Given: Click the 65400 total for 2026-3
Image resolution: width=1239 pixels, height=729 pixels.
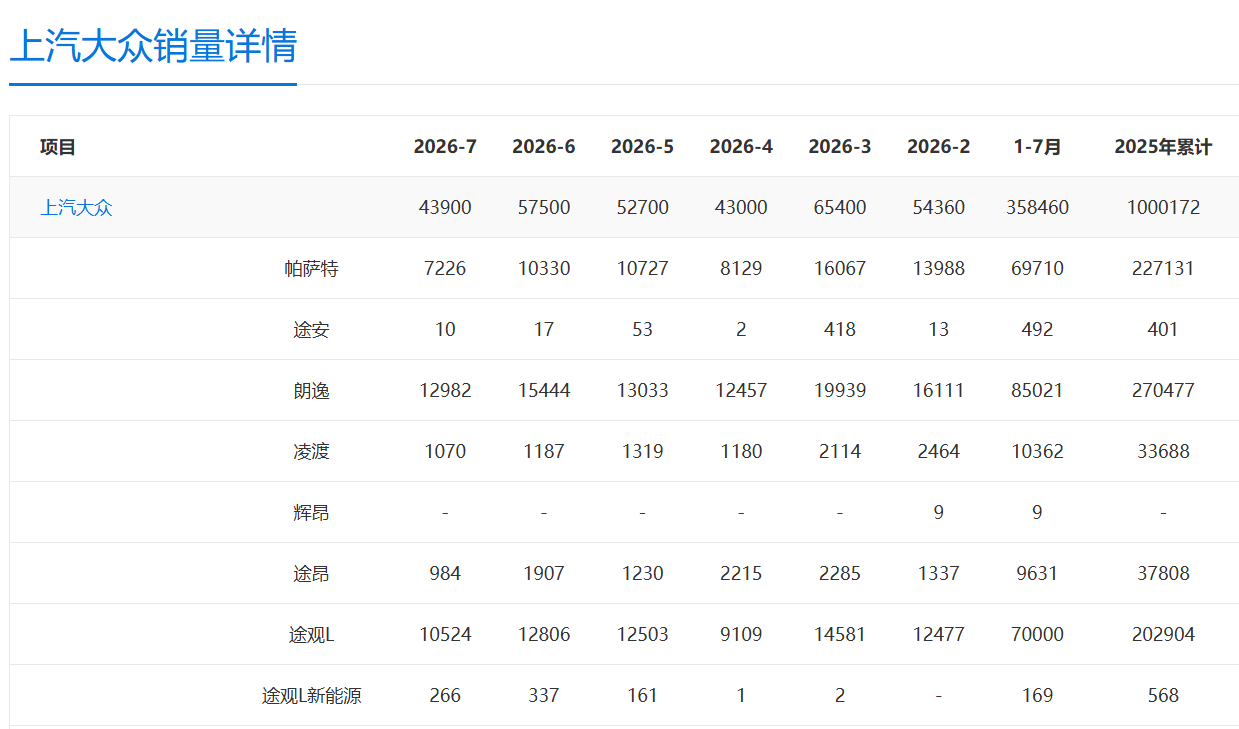Looking at the screenshot, I should (840, 208).
